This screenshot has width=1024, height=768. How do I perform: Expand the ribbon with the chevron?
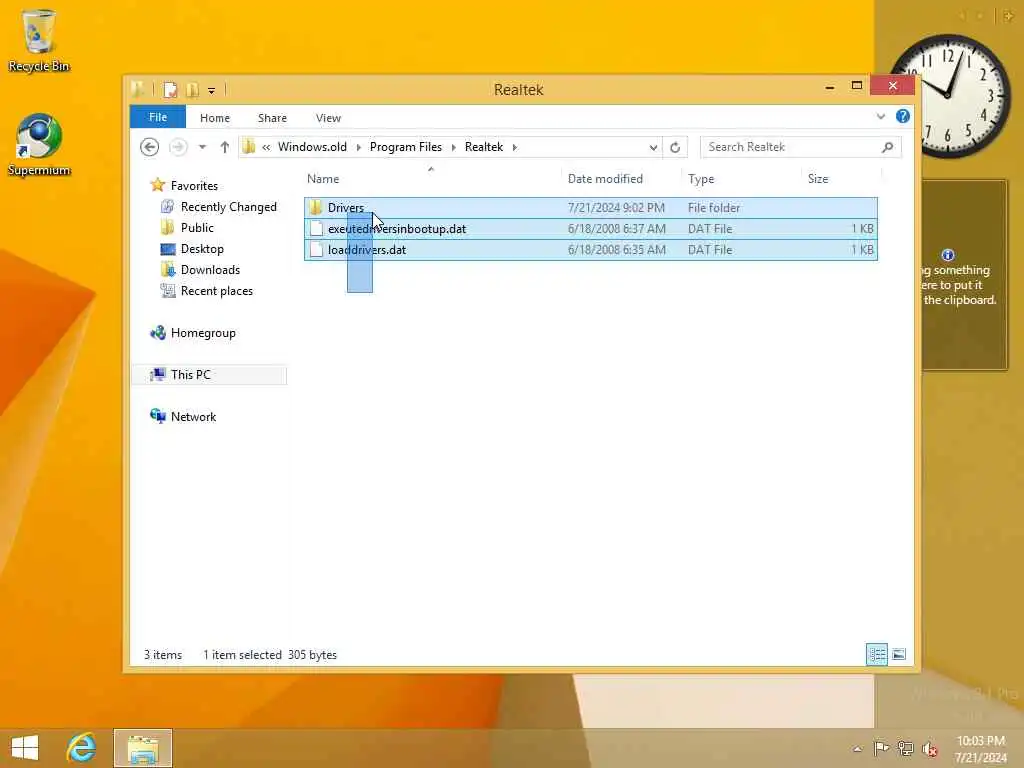coord(881,117)
